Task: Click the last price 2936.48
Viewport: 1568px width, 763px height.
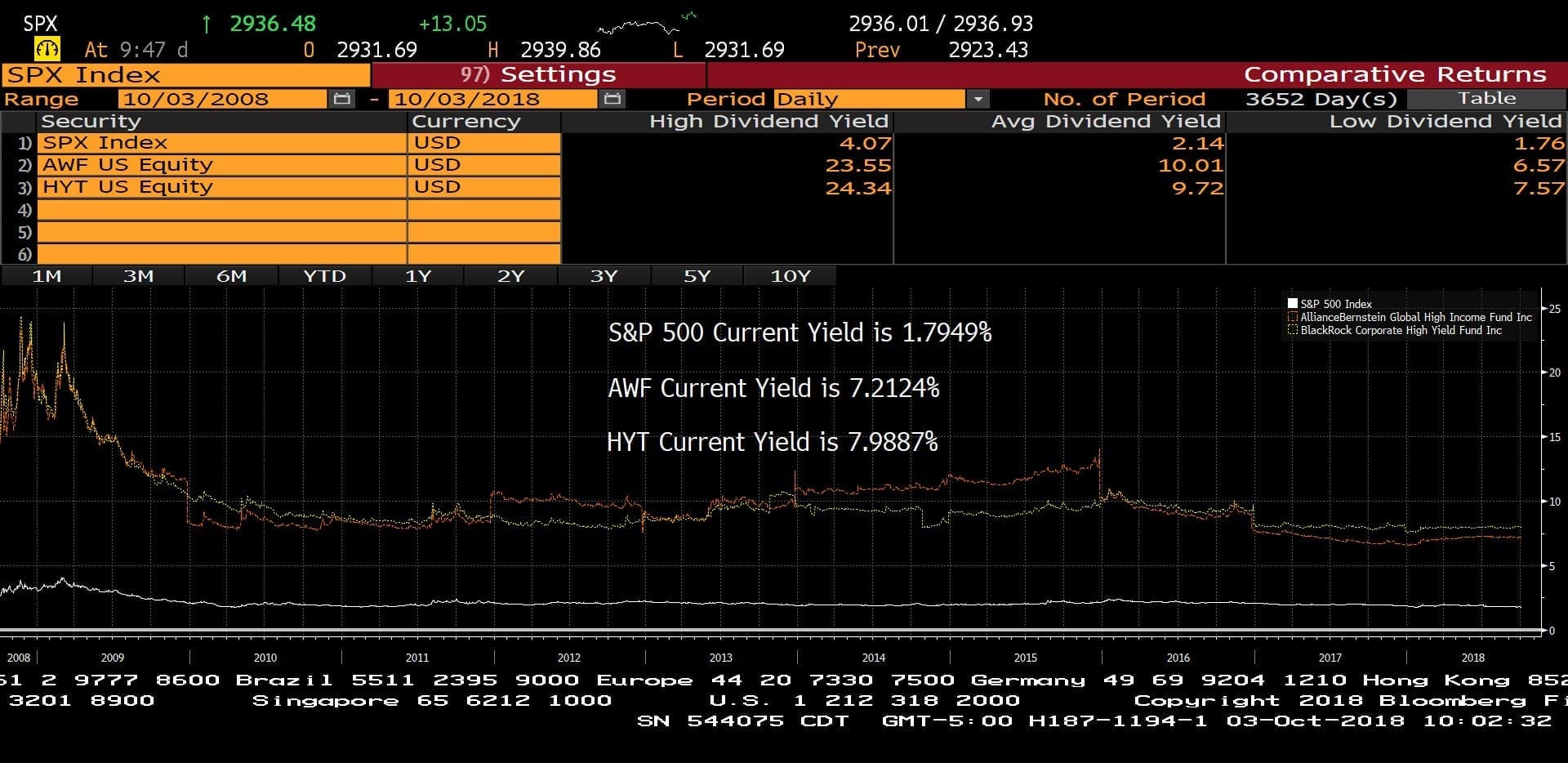Action: 273,24
